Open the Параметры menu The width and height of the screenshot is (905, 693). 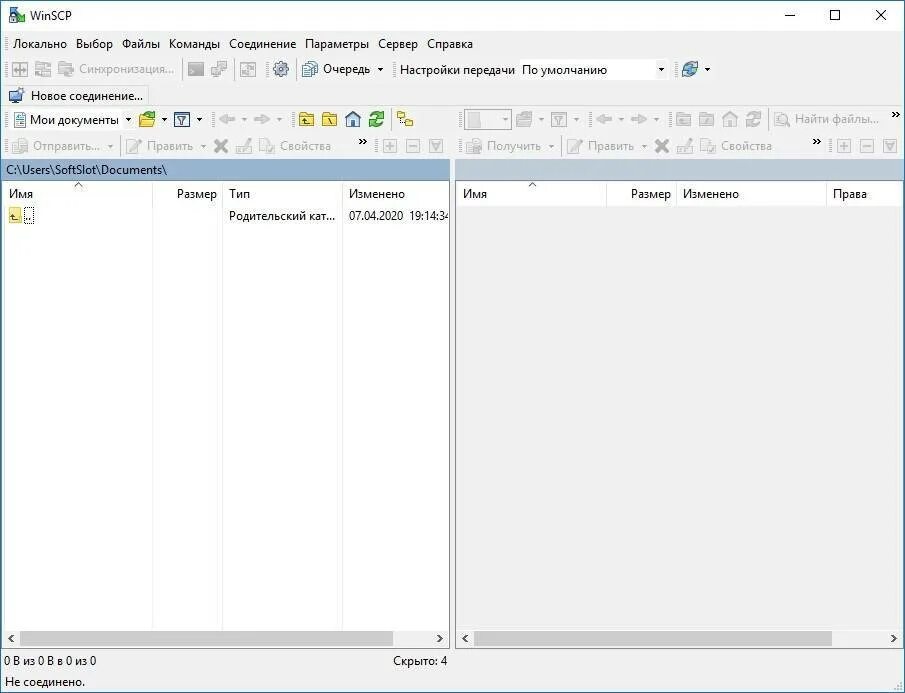[x=336, y=44]
